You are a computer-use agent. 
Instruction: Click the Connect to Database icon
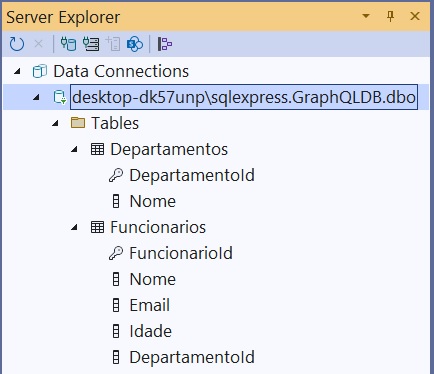point(68,44)
